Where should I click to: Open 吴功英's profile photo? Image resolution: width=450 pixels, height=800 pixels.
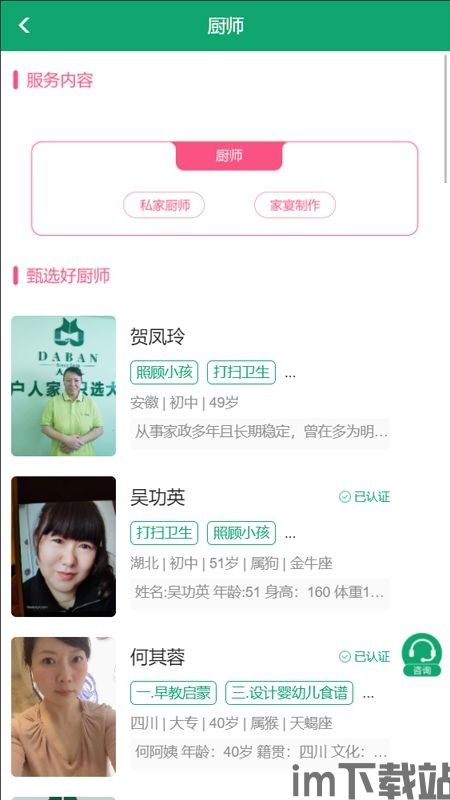(x=63, y=546)
